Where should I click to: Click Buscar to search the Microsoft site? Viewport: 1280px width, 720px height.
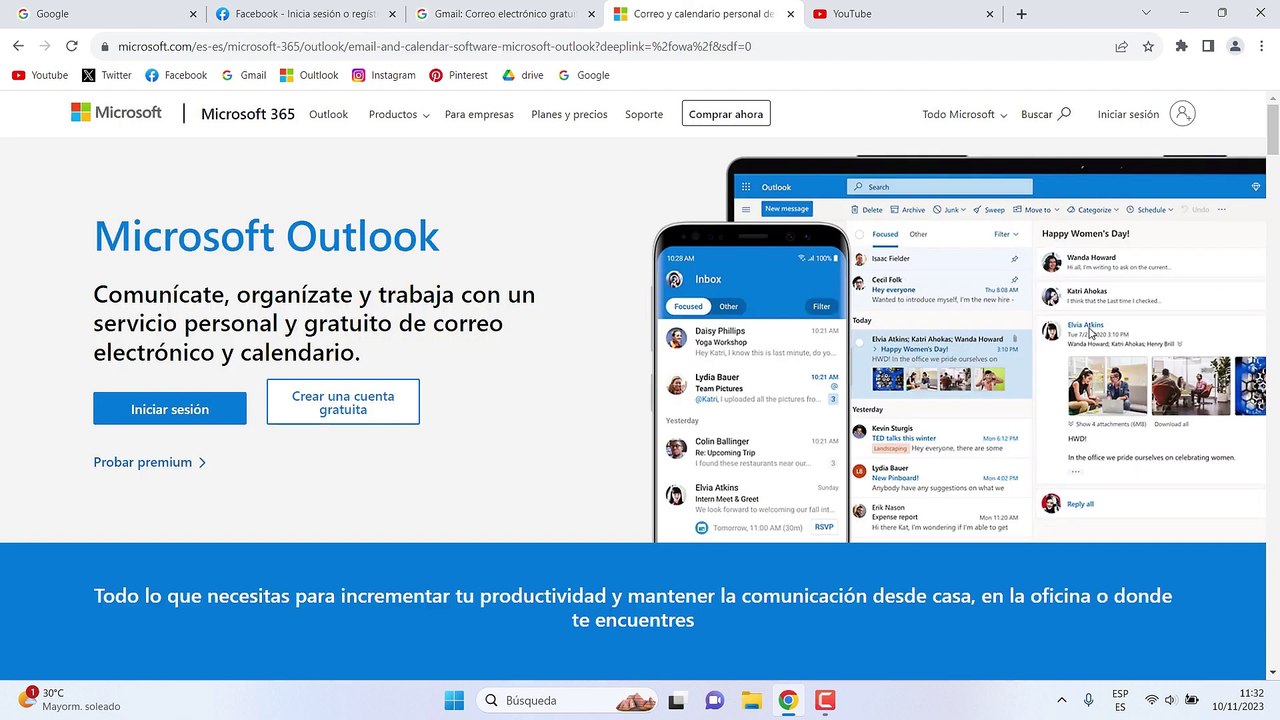[1046, 114]
